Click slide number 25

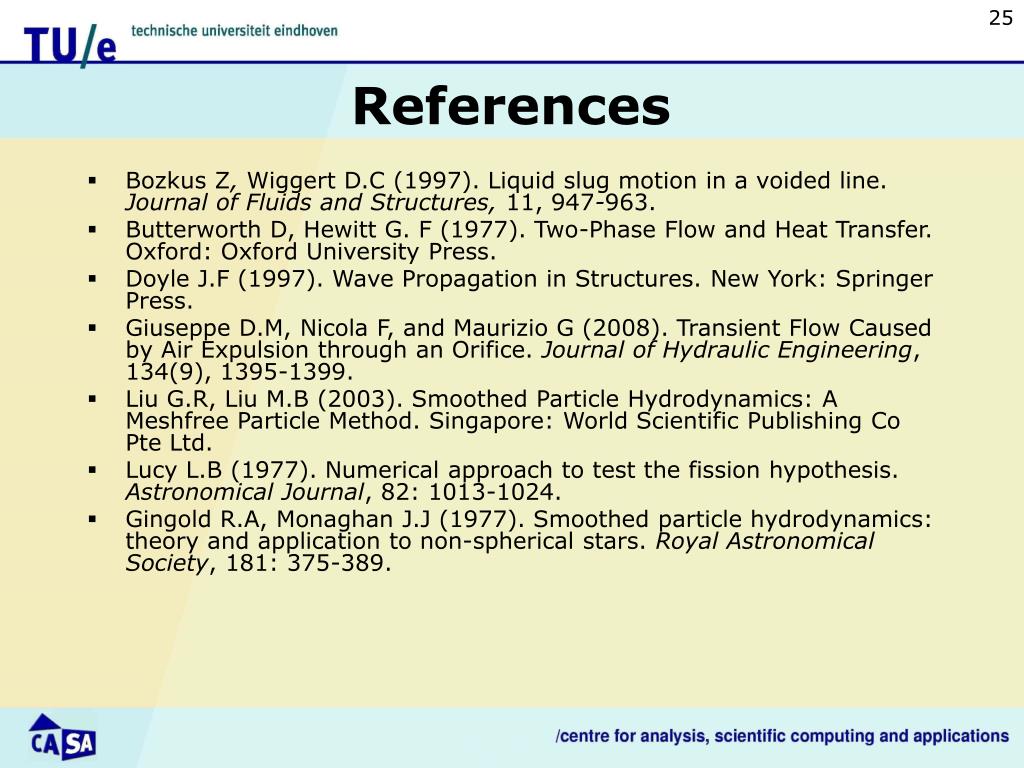(x=1000, y=18)
